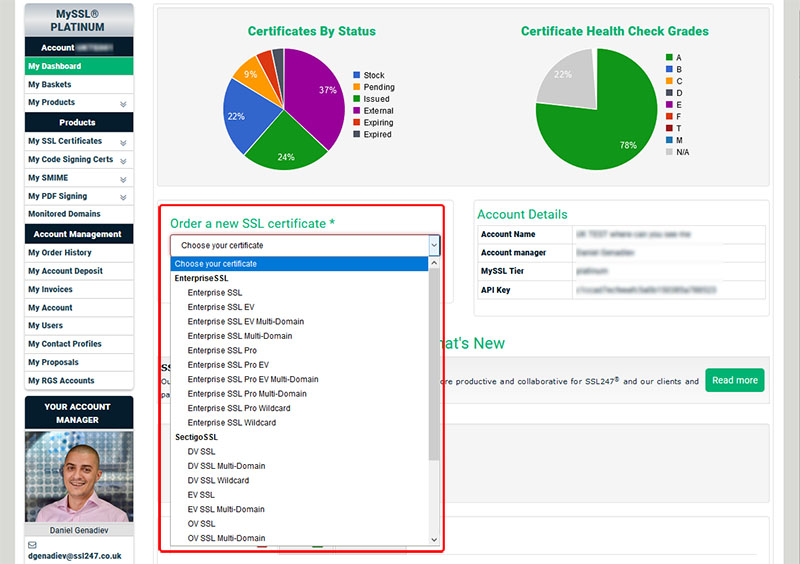Expand the My Products sidebar chevron
800x564 pixels.
pos(123,103)
